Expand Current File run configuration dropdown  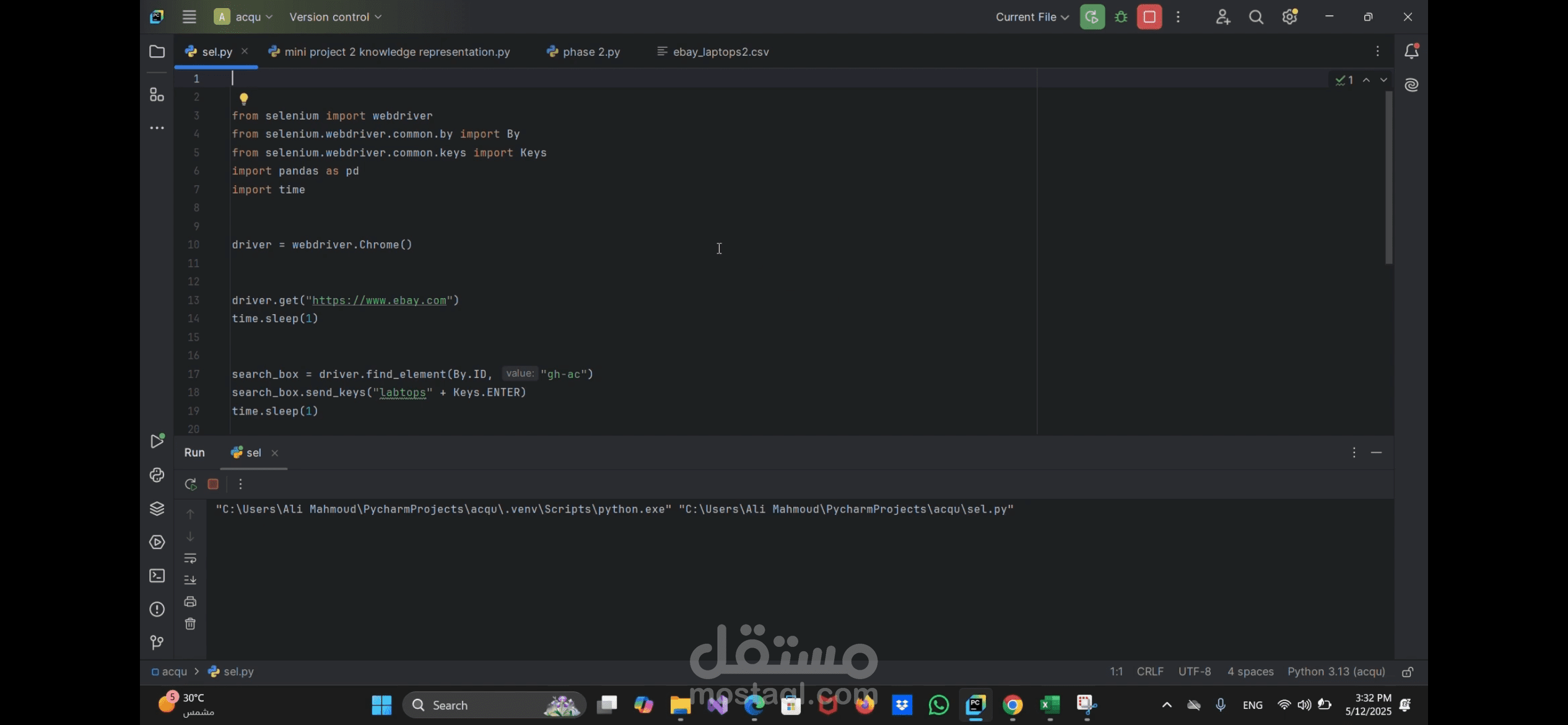pos(1032,17)
